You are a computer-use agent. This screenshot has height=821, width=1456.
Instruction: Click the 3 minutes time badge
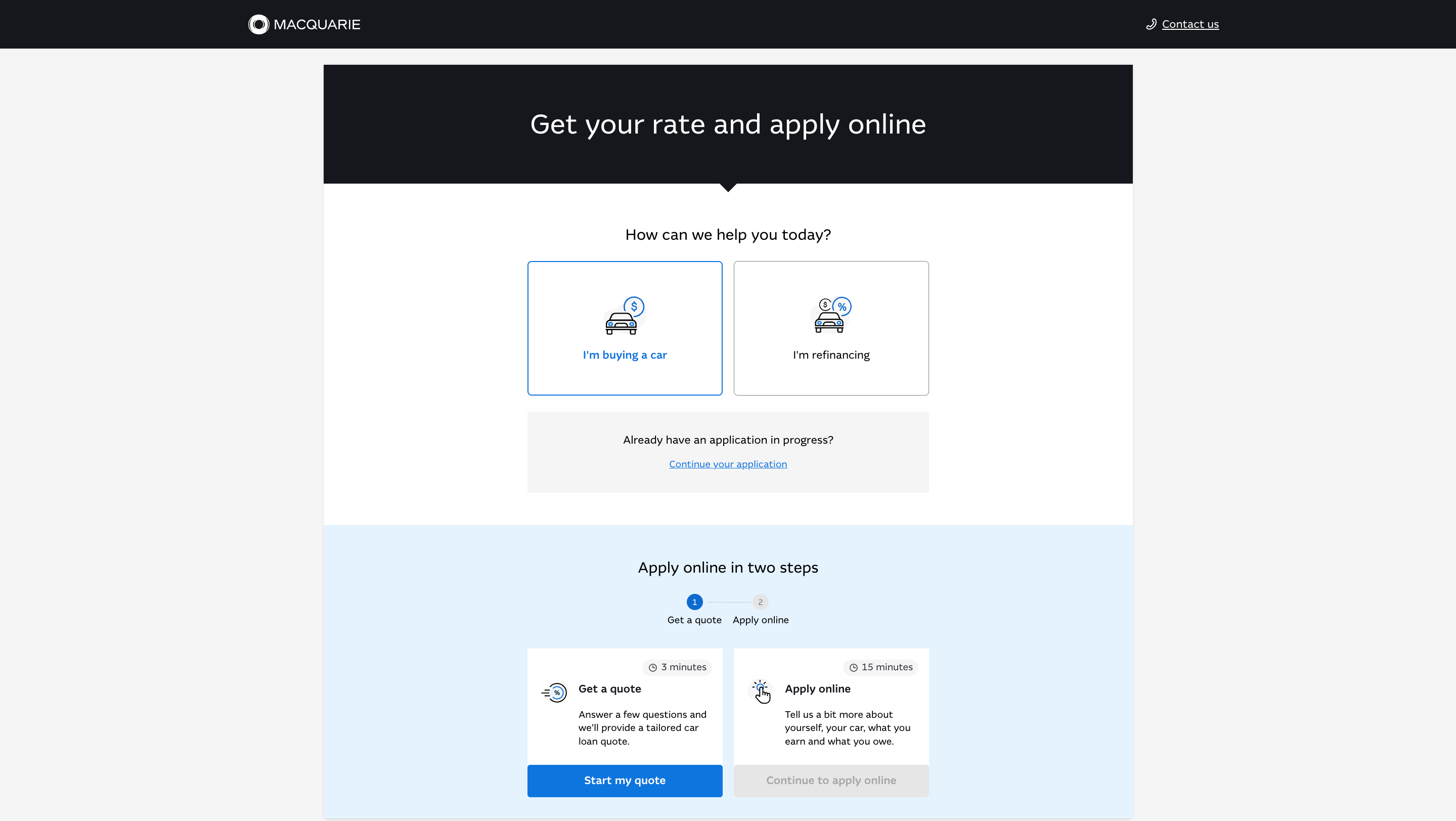tap(677, 667)
